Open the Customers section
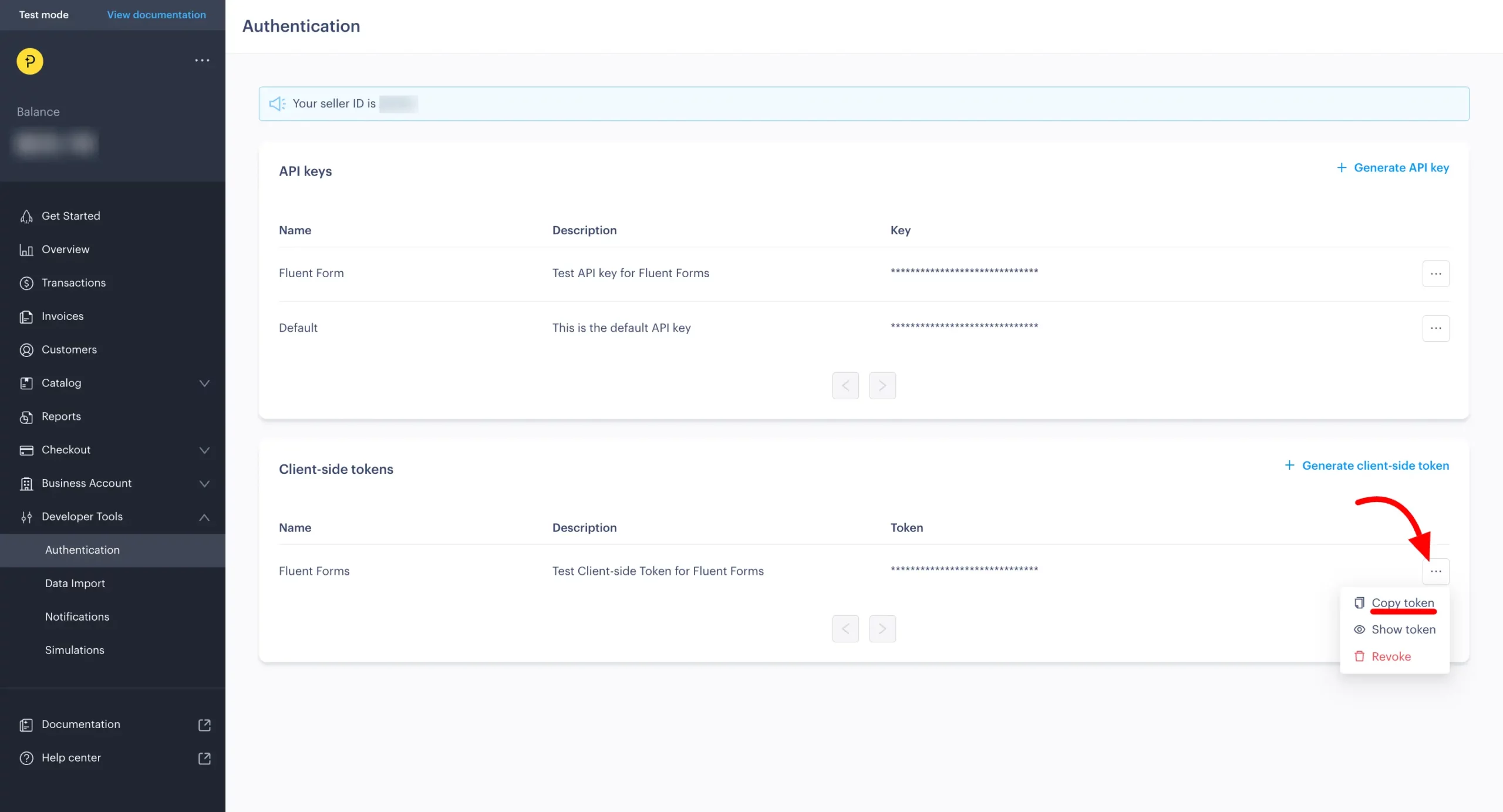Image resolution: width=1503 pixels, height=812 pixels. point(69,350)
